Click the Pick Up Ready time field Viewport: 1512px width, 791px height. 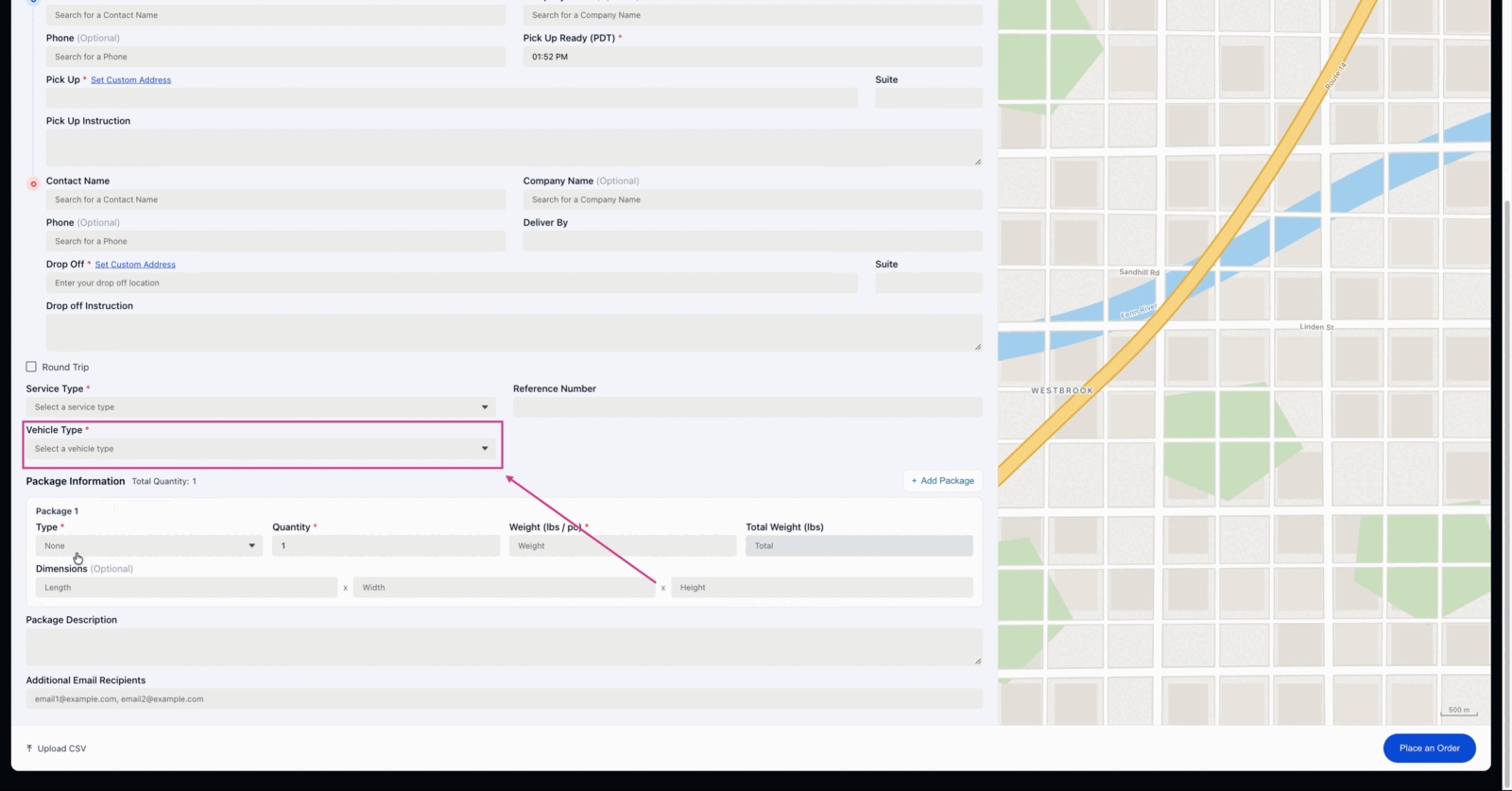click(753, 57)
